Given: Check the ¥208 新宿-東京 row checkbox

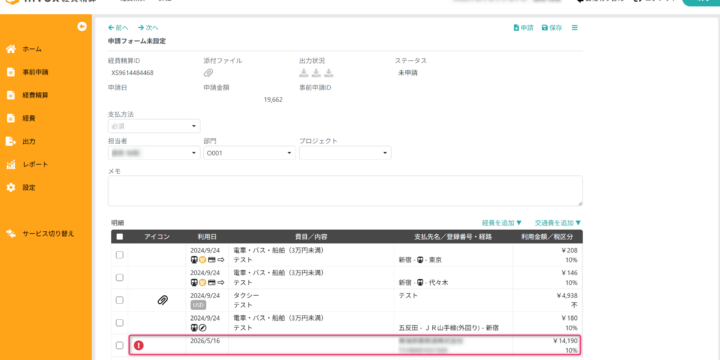Looking at the screenshot, I should (119, 255).
